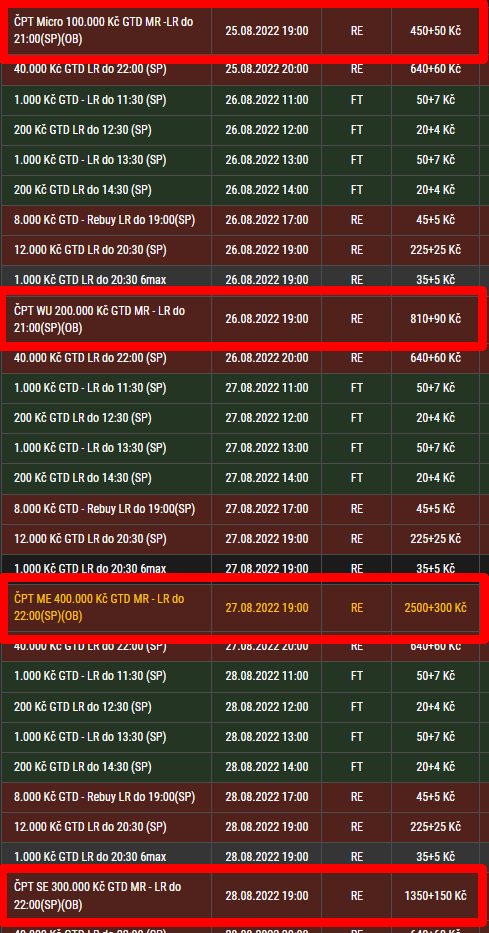Image resolution: width=489 pixels, height=933 pixels.
Task: Click date cell 28.08.2022 17:00
Action: (x=267, y=797)
